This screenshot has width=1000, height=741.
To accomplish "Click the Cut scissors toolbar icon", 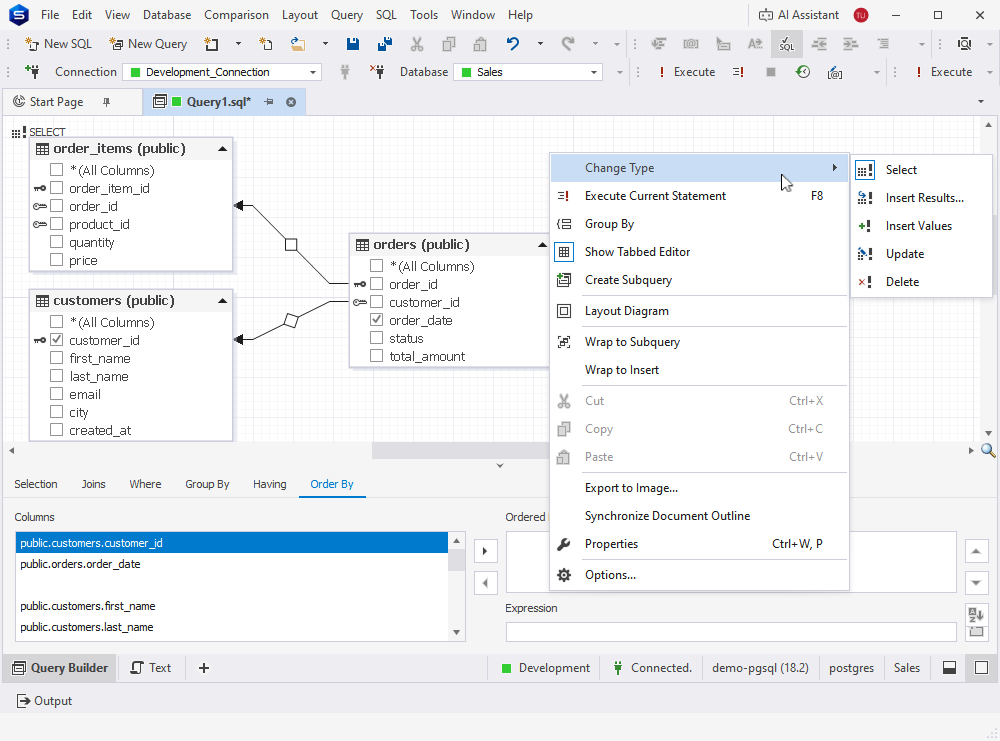I will (x=416, y=44).
